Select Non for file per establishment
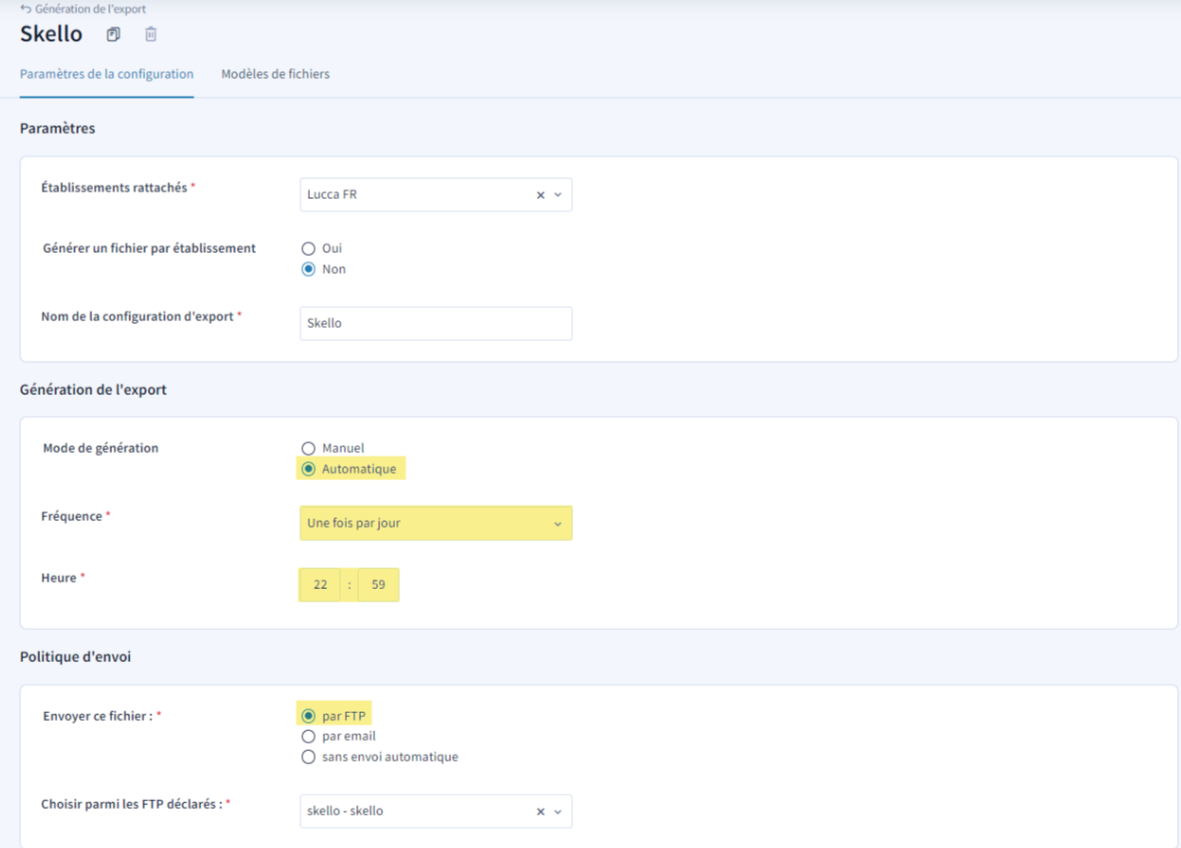The height and width of the screenshot is (848, 1181). pyautogui.click(x=308, y=269)
